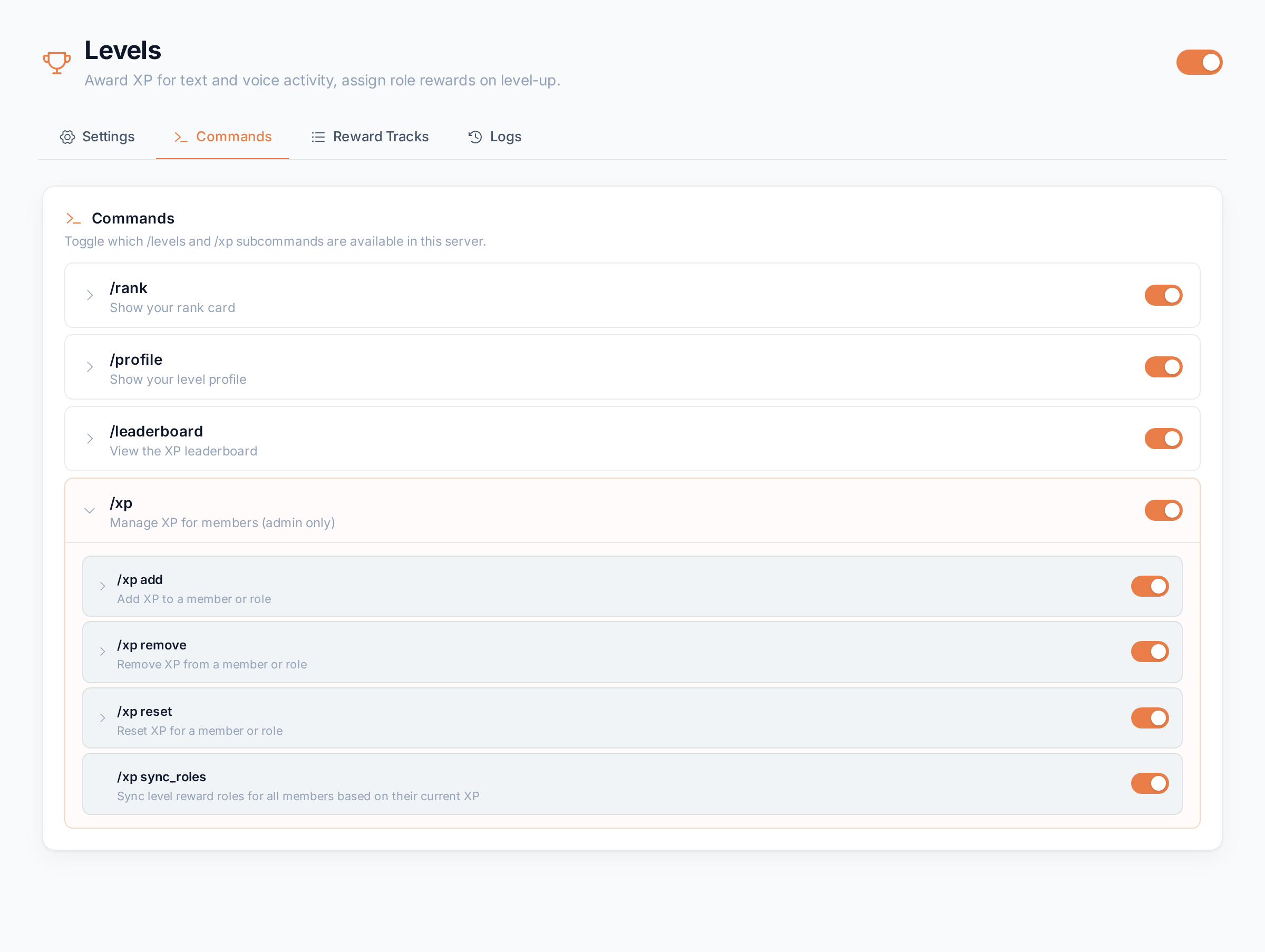Image resolution: width=1265 pixels, height=952 pixels.
Task: Disable the /xp sync_roles toggle
Action: pyautogui.click(x=1150, y=783)
